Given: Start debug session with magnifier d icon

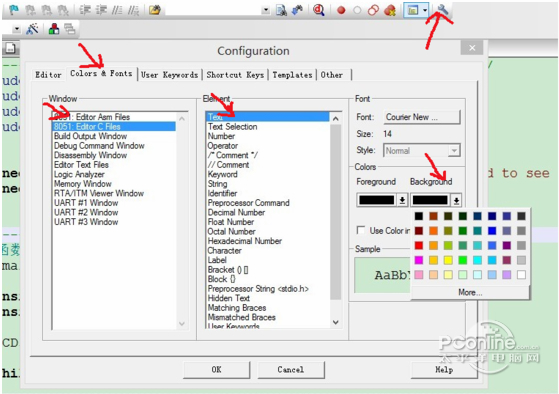Looking at the screenshot, I should pos(319,10).
